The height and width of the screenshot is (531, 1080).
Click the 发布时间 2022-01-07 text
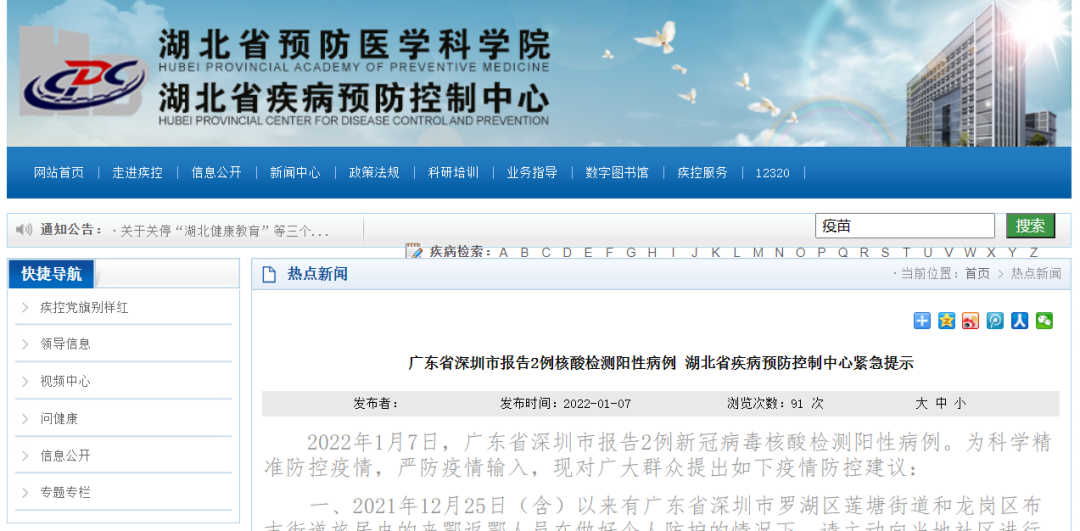565,404
